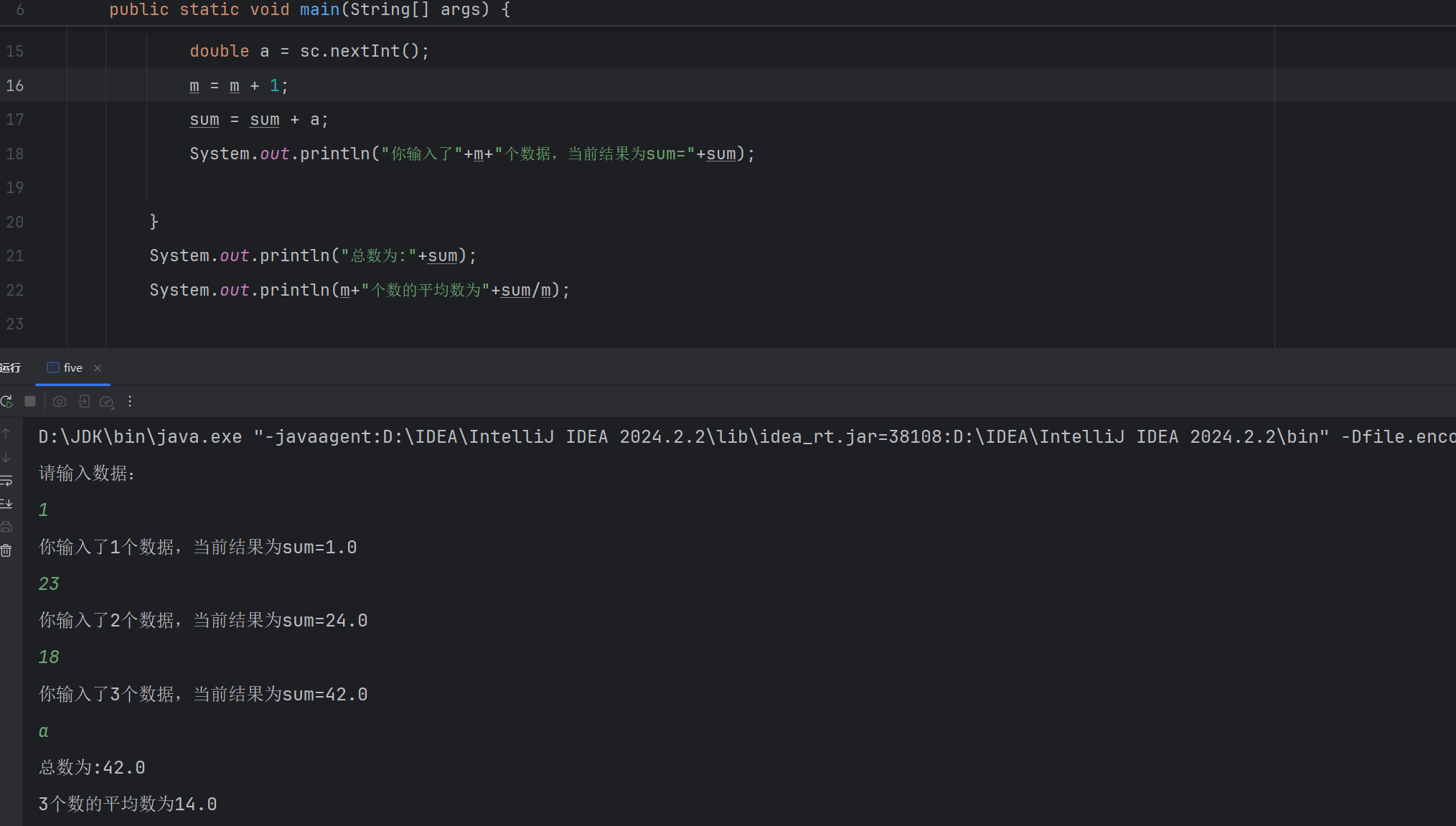Viewport: 1456px width, 826px height.
Task: Navigate down the stack trace arrow
Action: coord(6,457)
